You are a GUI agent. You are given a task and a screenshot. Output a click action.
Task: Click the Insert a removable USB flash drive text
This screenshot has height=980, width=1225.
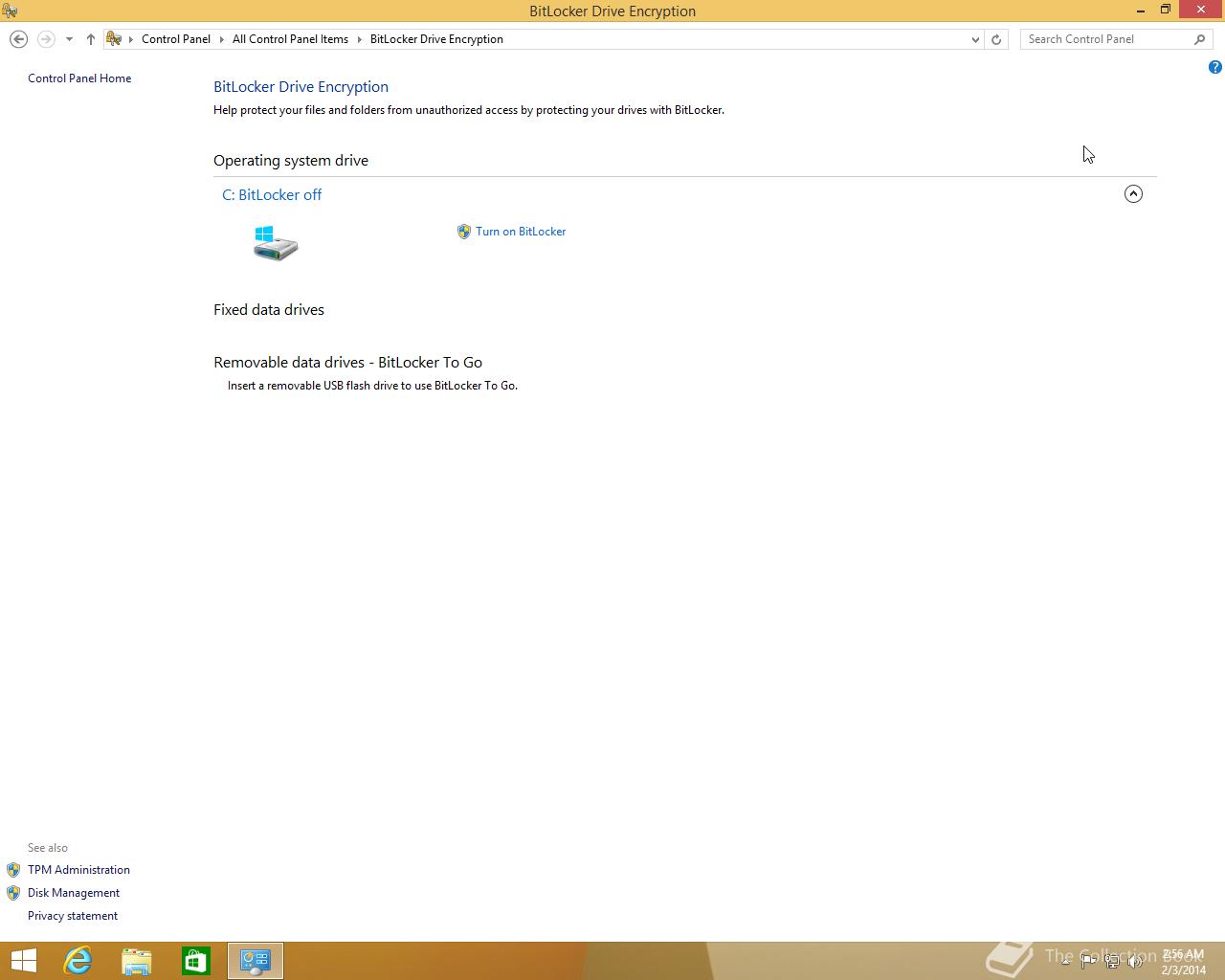click(x=372, y=386)
